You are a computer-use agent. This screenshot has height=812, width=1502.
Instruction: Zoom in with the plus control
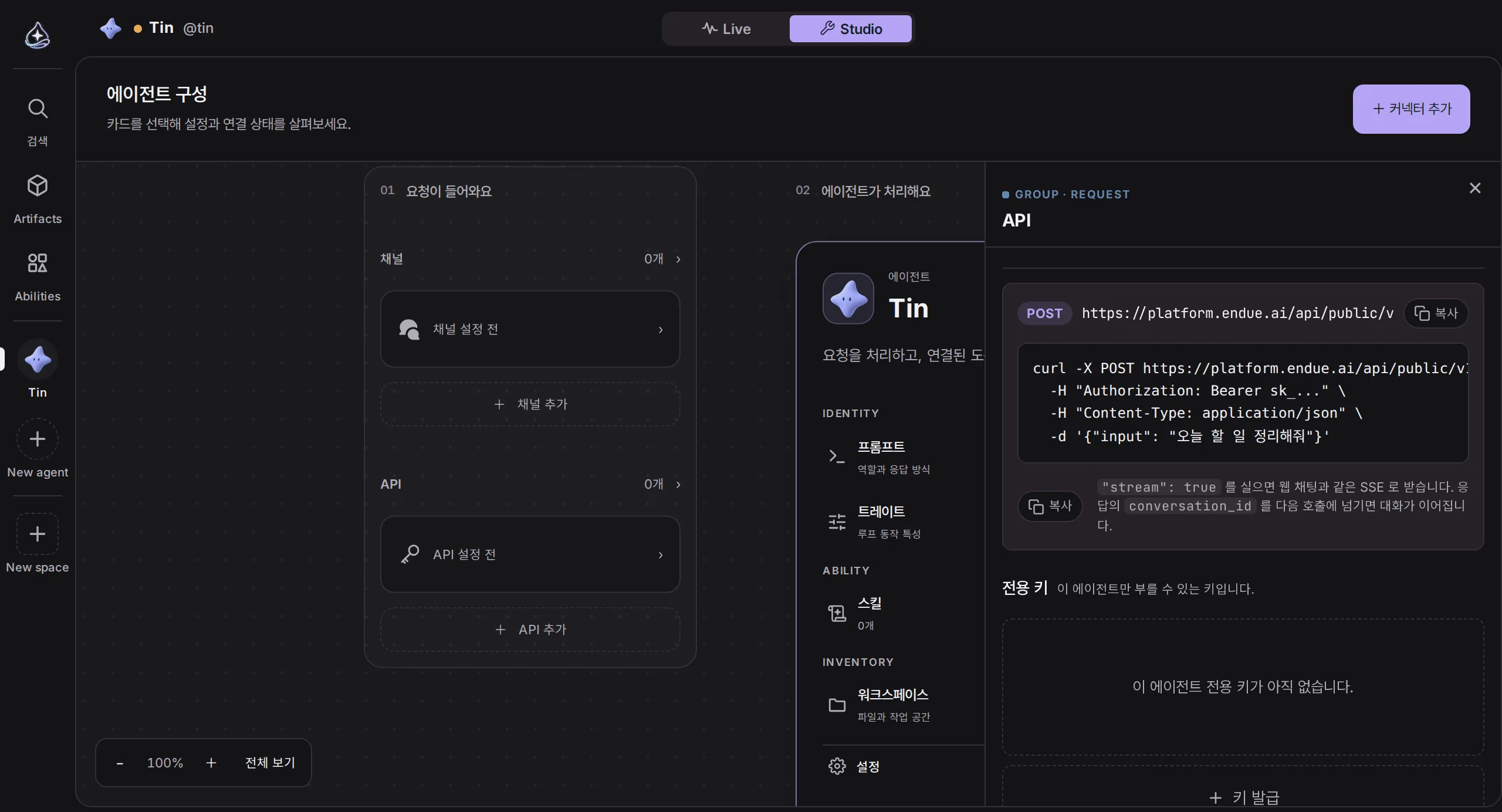pos(211,763)
